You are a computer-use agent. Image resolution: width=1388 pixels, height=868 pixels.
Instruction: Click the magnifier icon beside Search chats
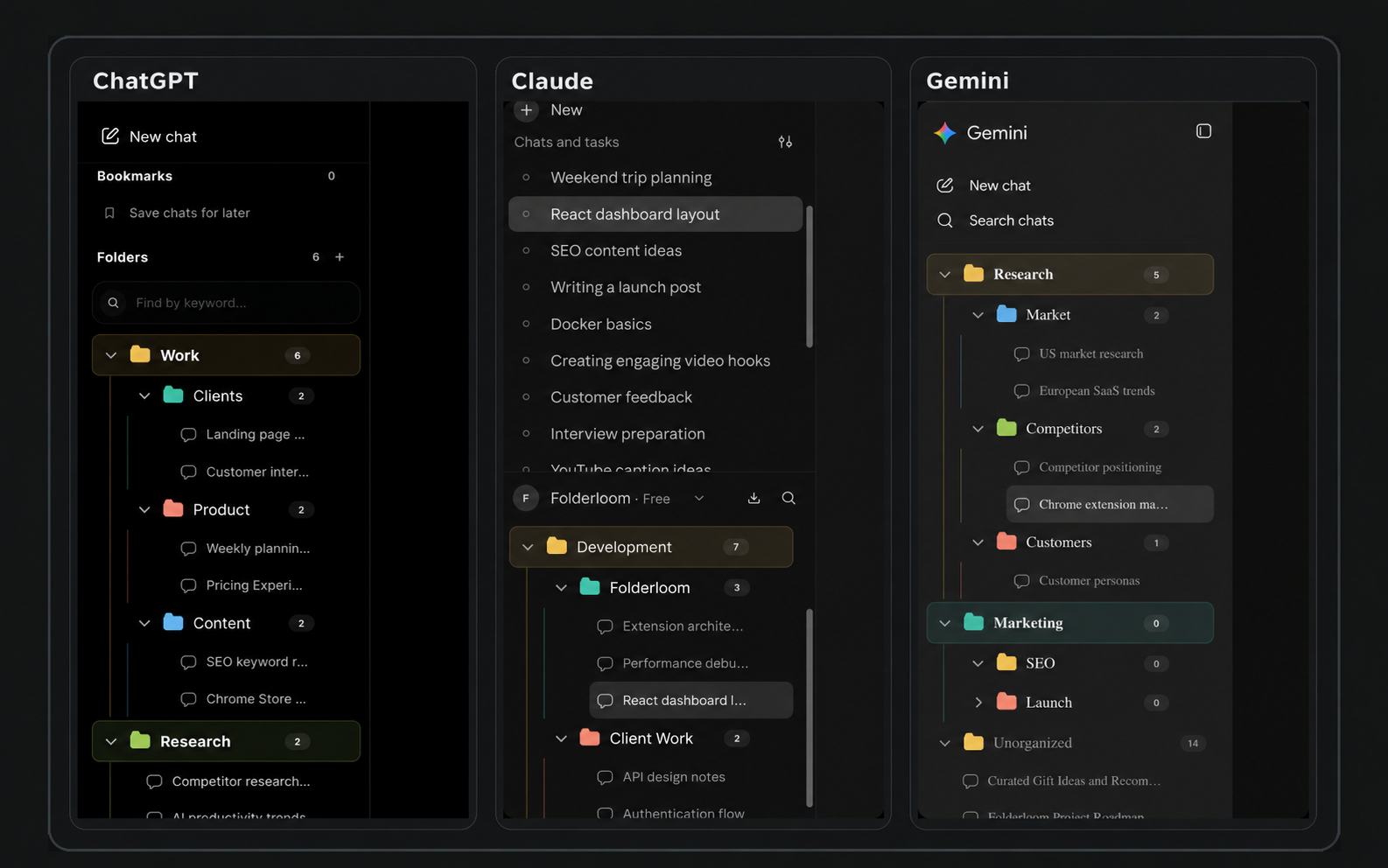(x=945, y=220)
